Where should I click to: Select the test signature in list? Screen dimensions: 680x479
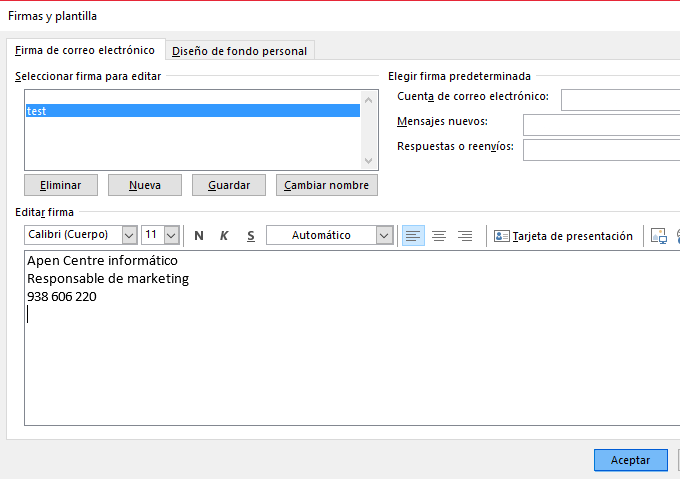point(190,111)
